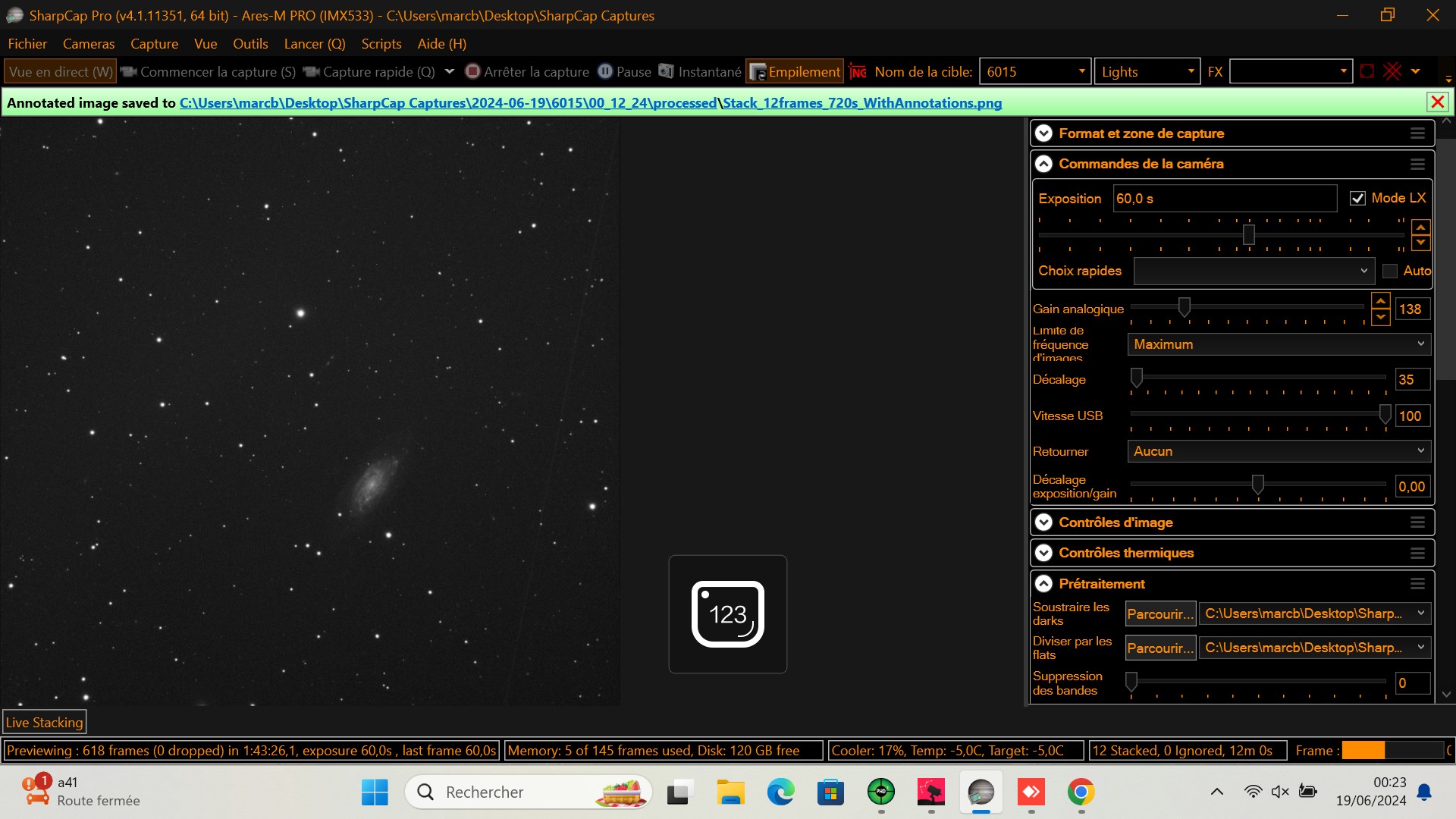
Task: Switch to the Live Stacking tab
Action: (x=44, y=721)
